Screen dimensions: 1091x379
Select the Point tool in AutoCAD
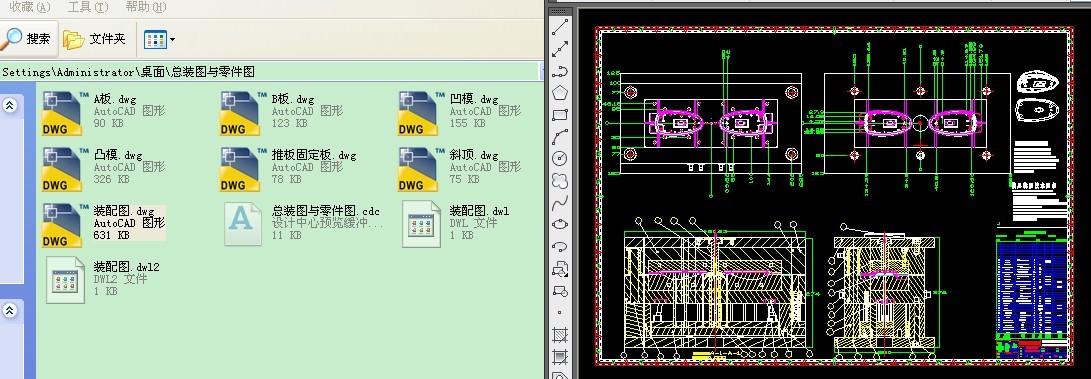[559, 313]
